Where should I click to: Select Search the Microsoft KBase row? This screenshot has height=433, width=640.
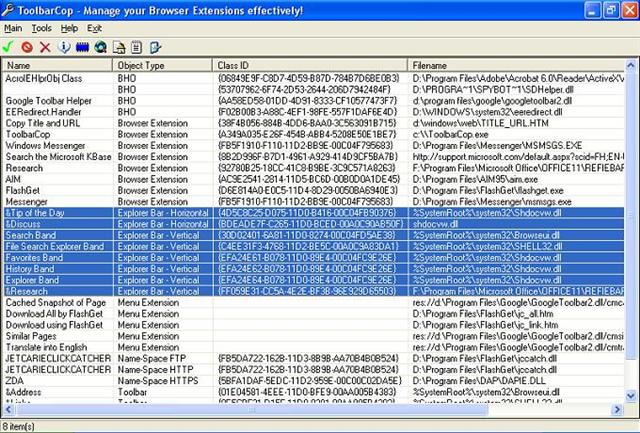tap(313, 157)
